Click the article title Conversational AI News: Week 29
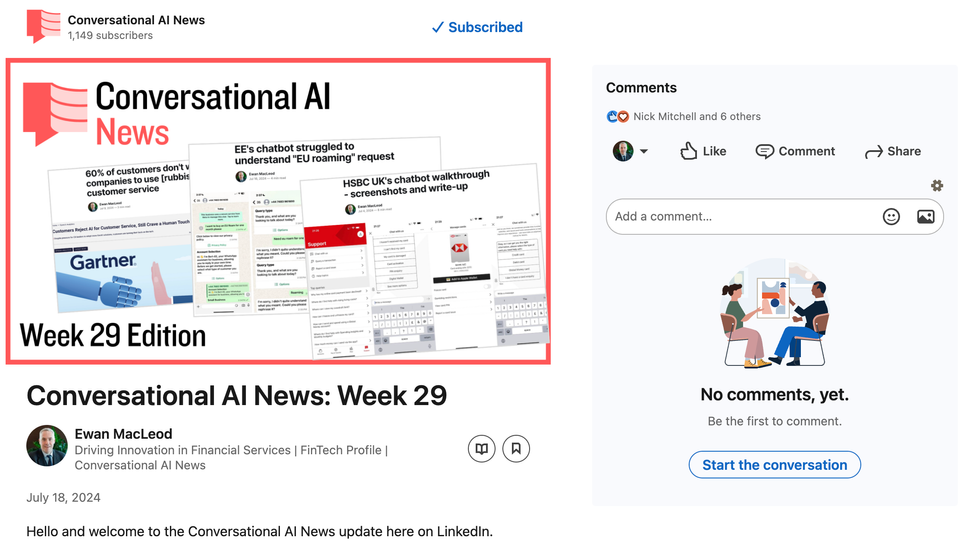Image resolution: width=960 pixels, height=548 pixels. pyautogui.click(x=236, y=396)
